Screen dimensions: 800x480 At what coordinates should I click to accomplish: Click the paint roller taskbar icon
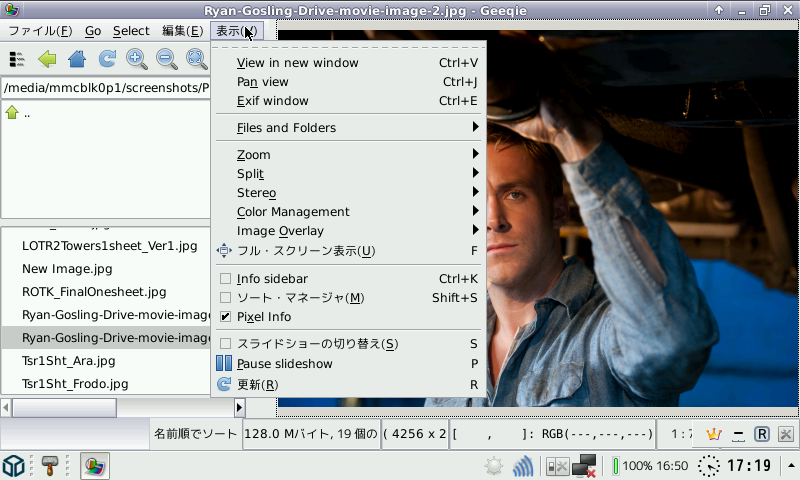pyautogui.click(x=49, y=465)
